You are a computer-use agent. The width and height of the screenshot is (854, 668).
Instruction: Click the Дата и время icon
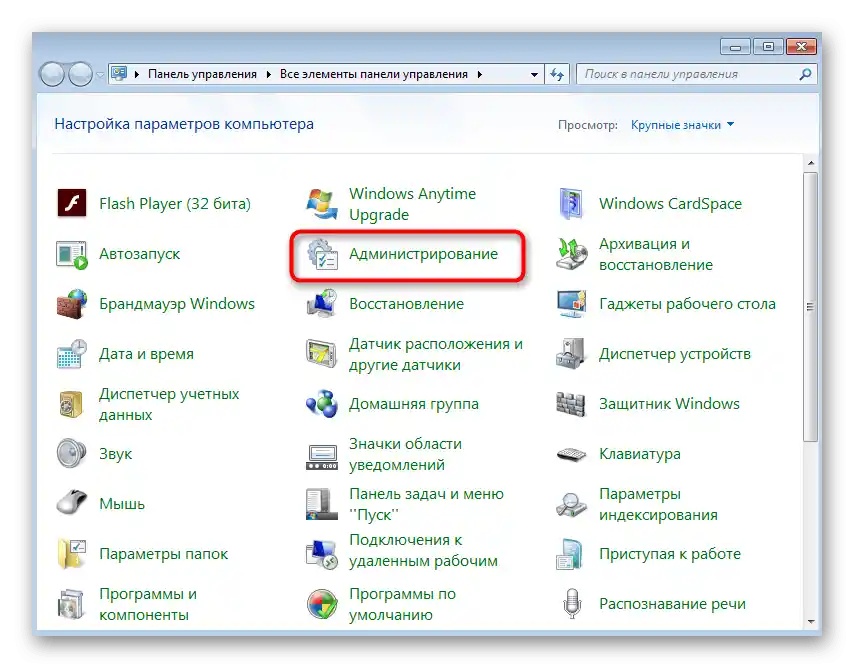(x=72, y=354)
